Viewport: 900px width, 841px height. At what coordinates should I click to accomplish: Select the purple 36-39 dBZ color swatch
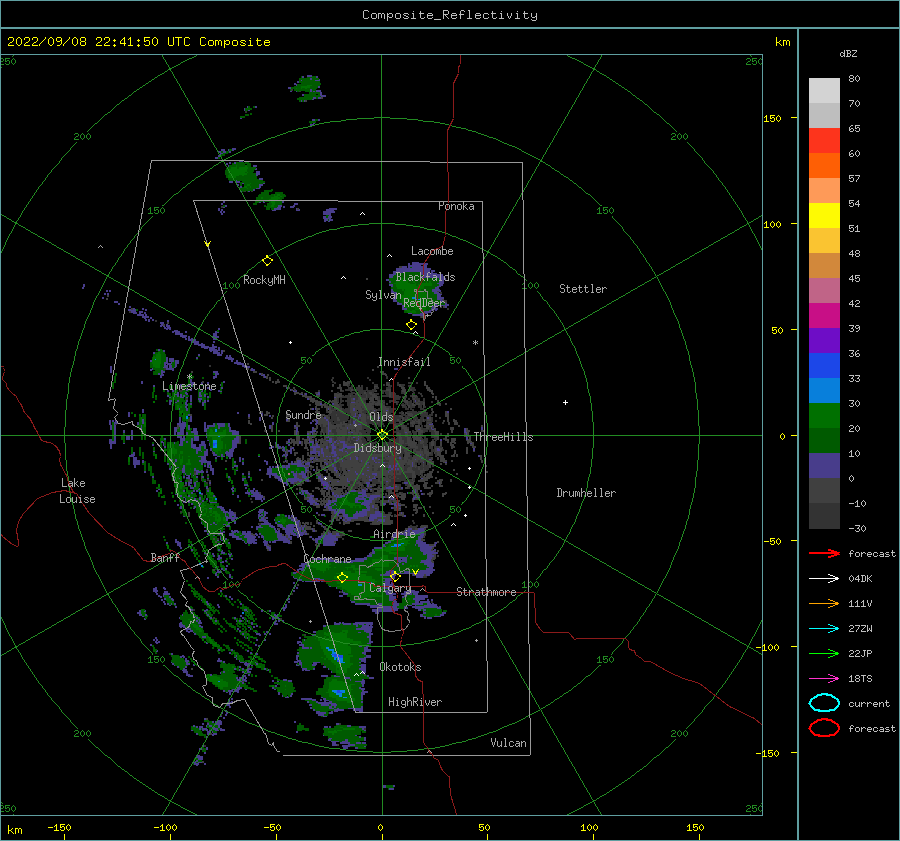pos(824,341)
